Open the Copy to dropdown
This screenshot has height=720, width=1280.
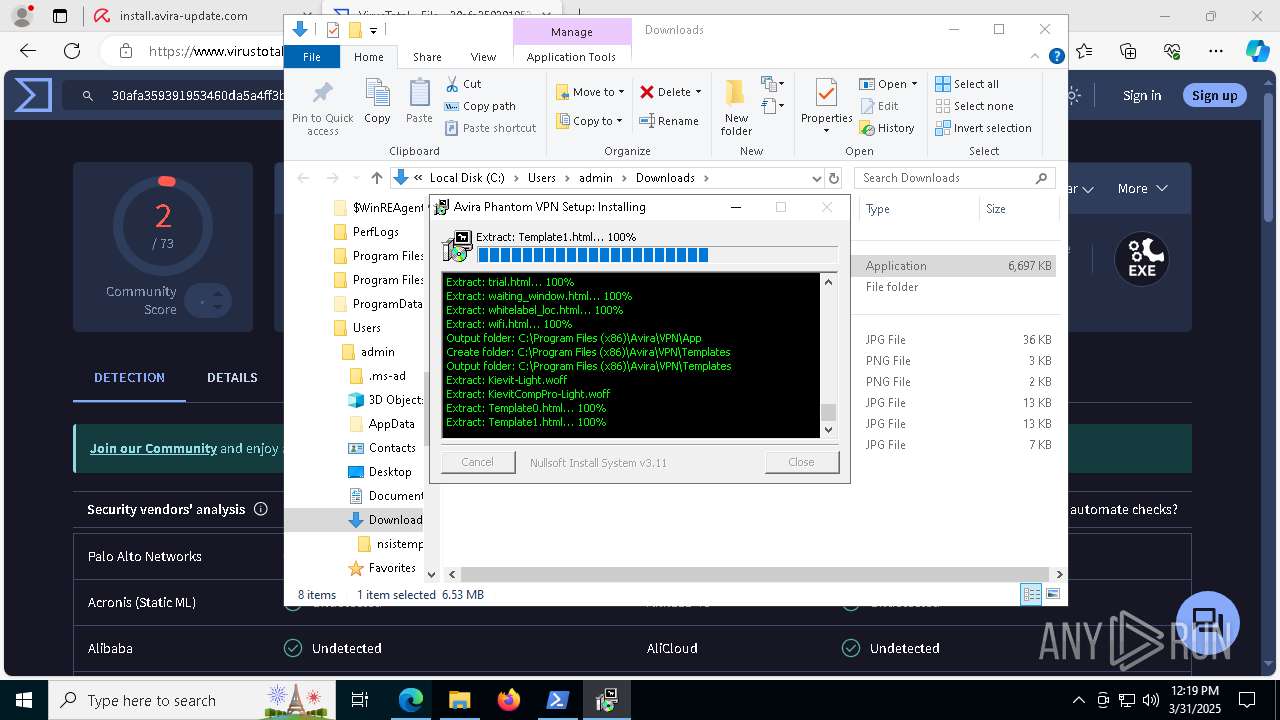pyautogui.click(x=589, y=121)
